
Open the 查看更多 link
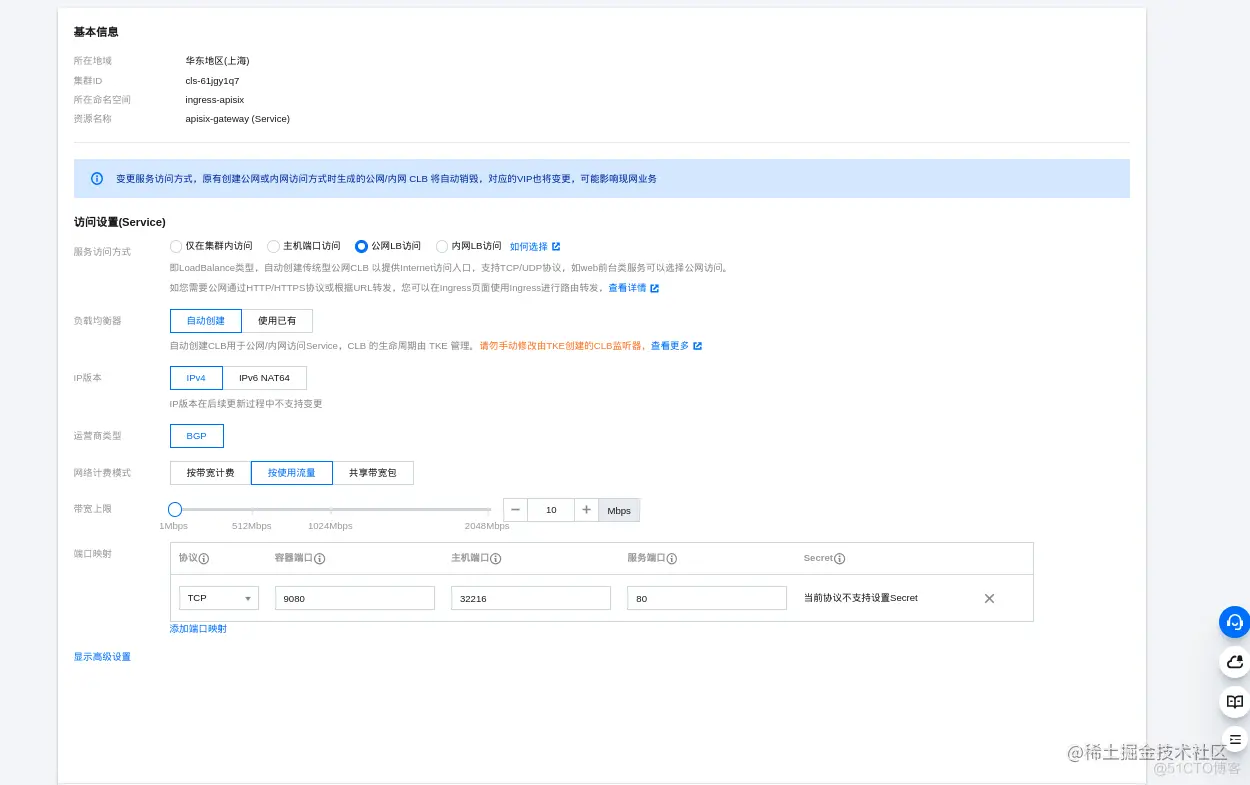click(x=670, y=346)
